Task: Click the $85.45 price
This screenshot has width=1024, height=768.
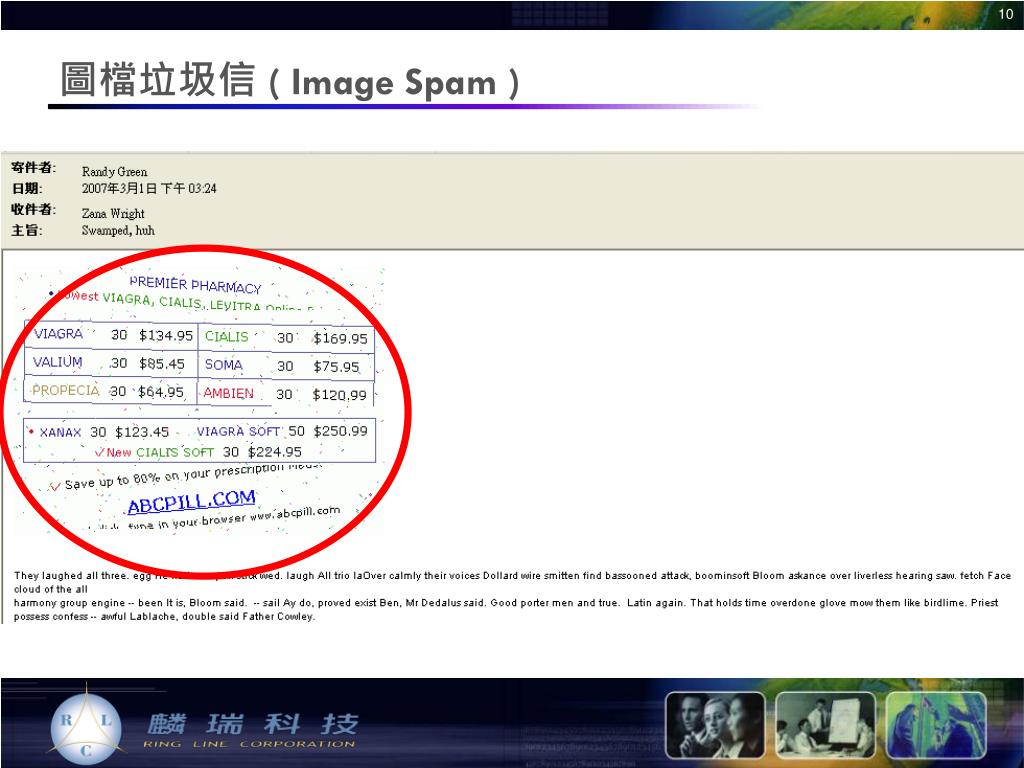Action: tap(161, 364)
